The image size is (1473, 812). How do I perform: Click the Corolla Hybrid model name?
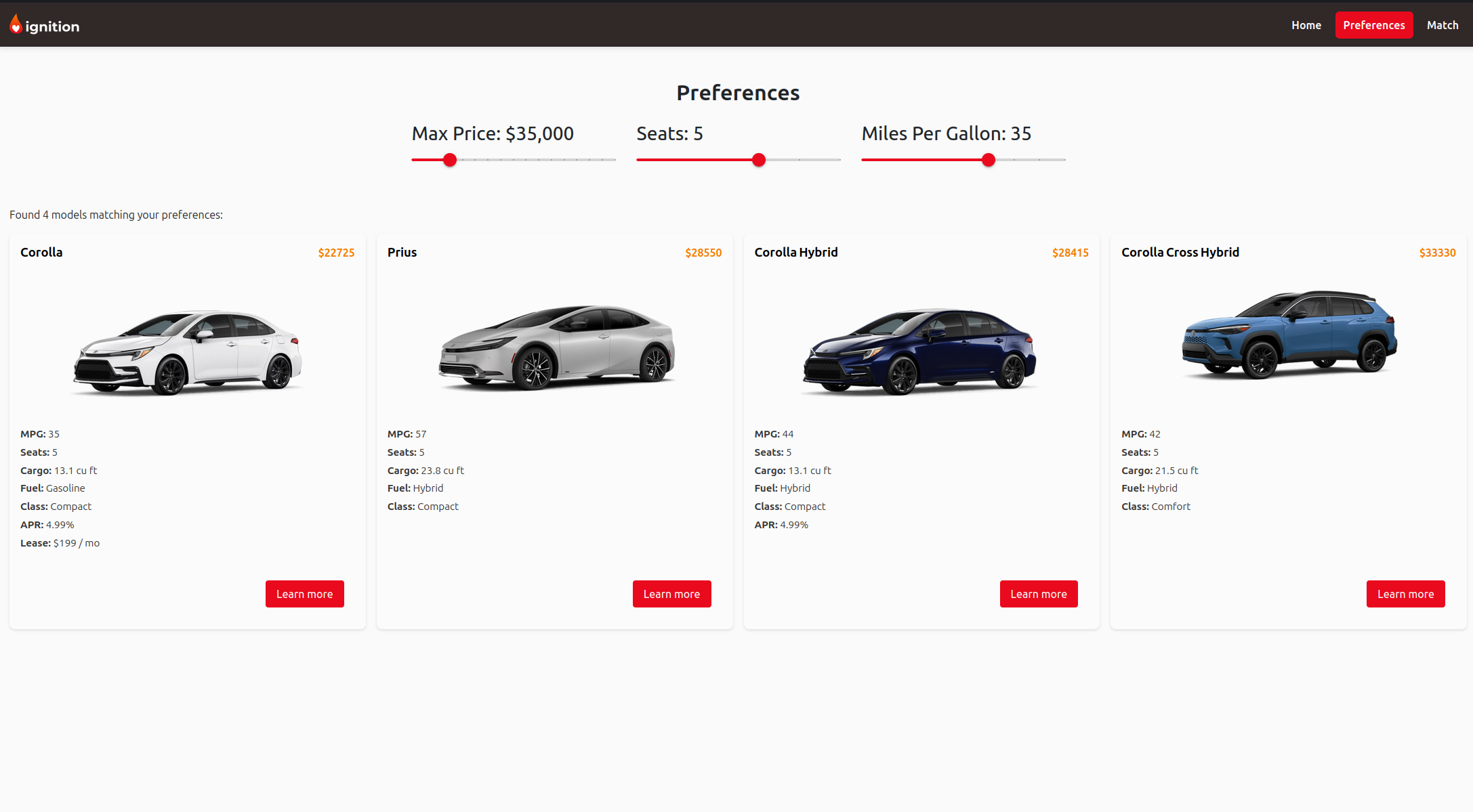[x=795, y=252]
